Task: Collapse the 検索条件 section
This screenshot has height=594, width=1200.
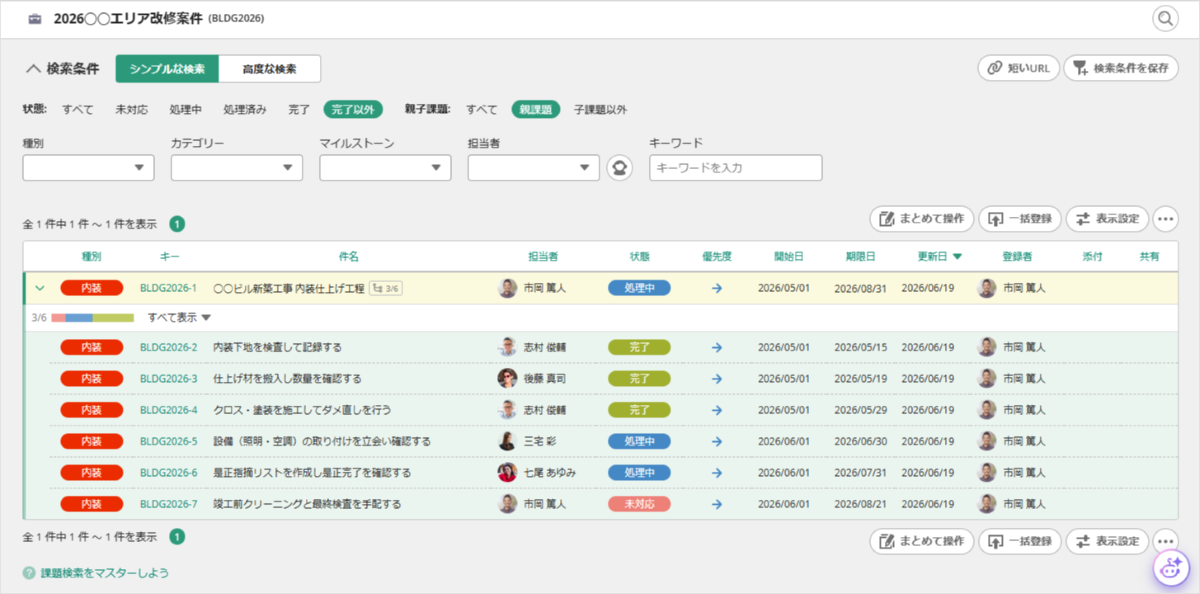Action: pos(62,69)
